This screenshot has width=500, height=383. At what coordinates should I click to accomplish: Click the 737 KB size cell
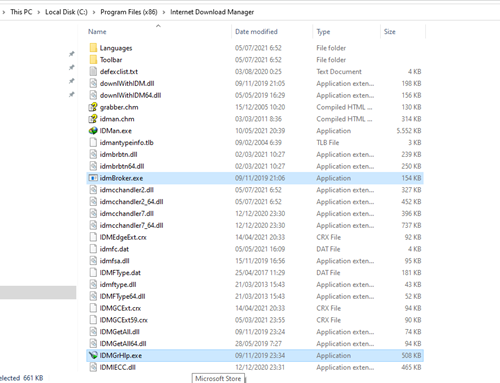coord(411,225)
